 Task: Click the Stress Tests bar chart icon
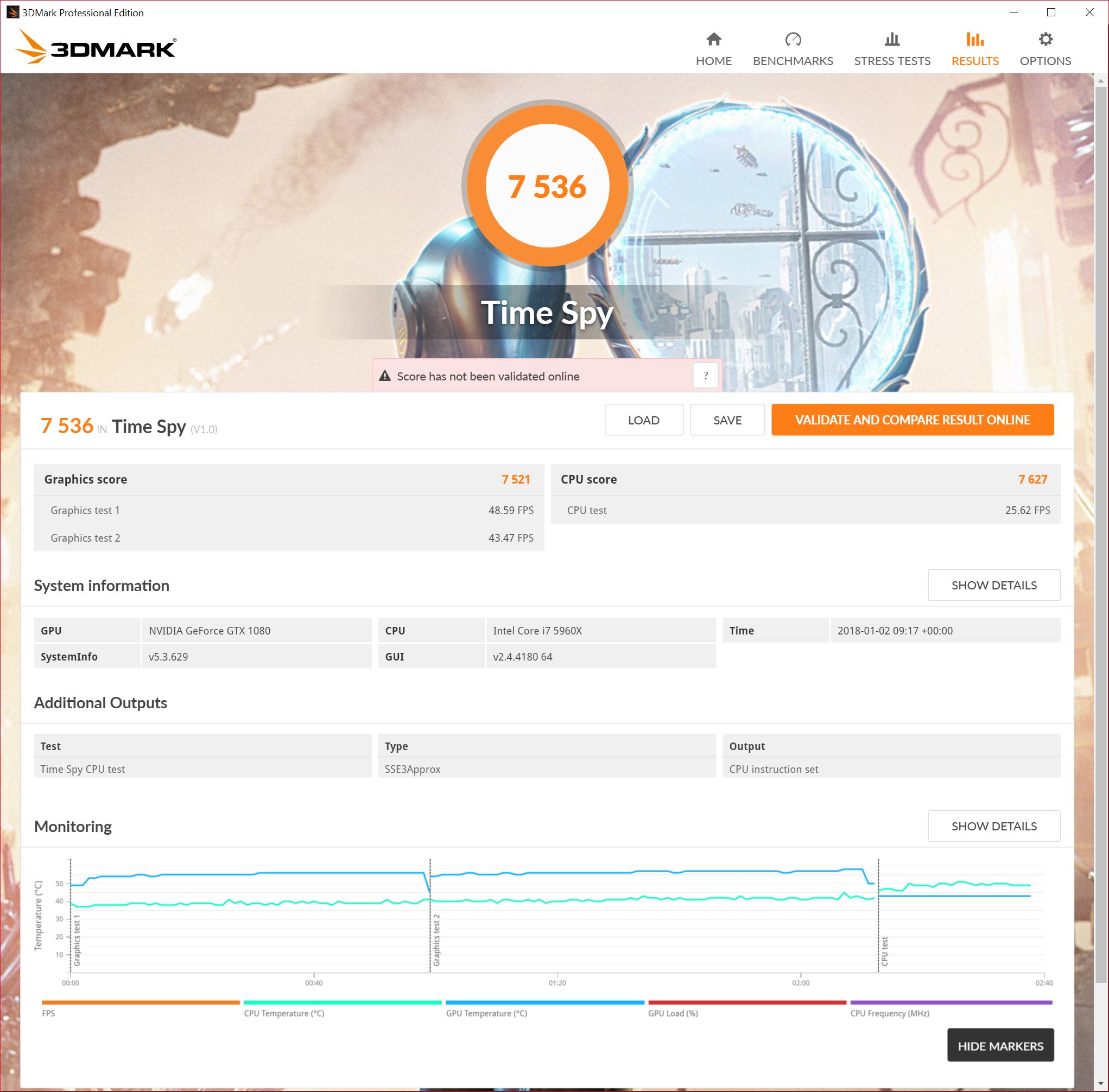click(891, 39)
